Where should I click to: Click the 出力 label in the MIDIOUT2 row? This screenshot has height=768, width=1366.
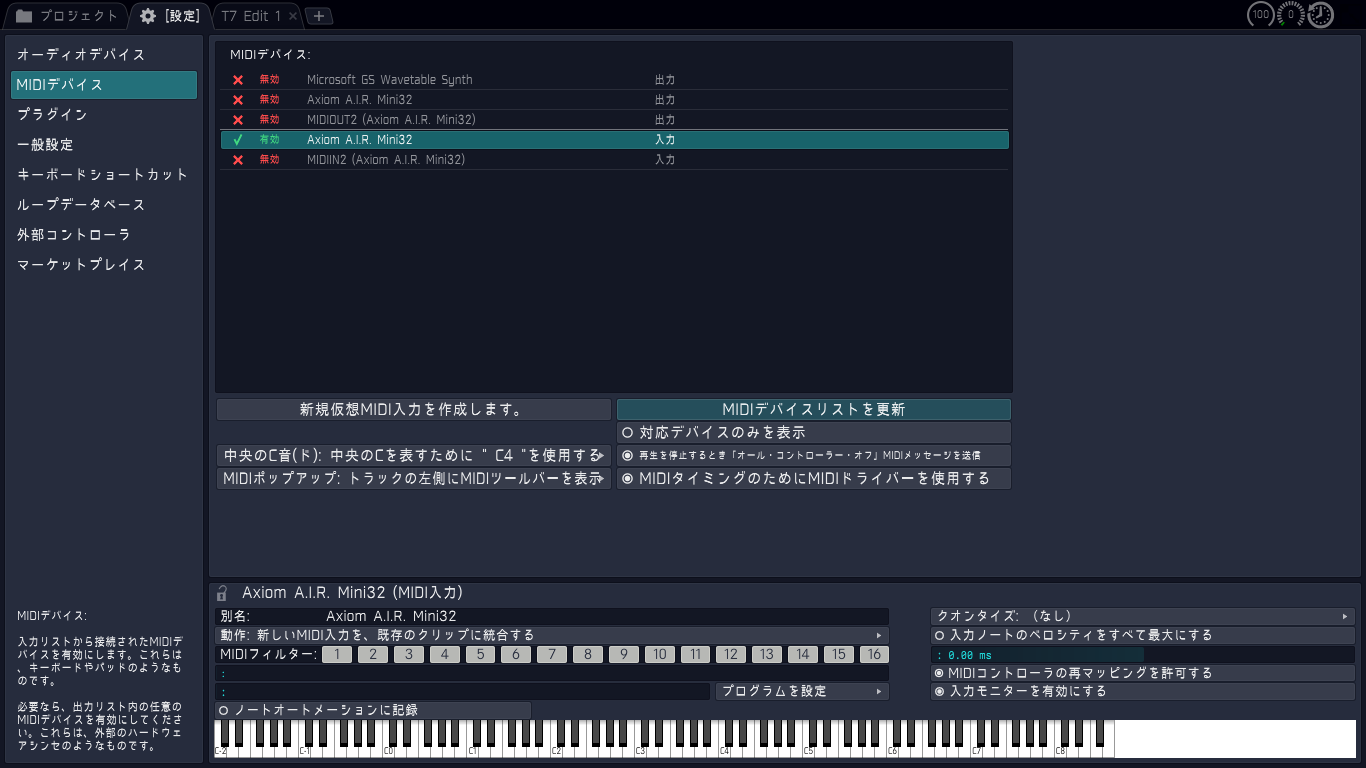[665, 120]
